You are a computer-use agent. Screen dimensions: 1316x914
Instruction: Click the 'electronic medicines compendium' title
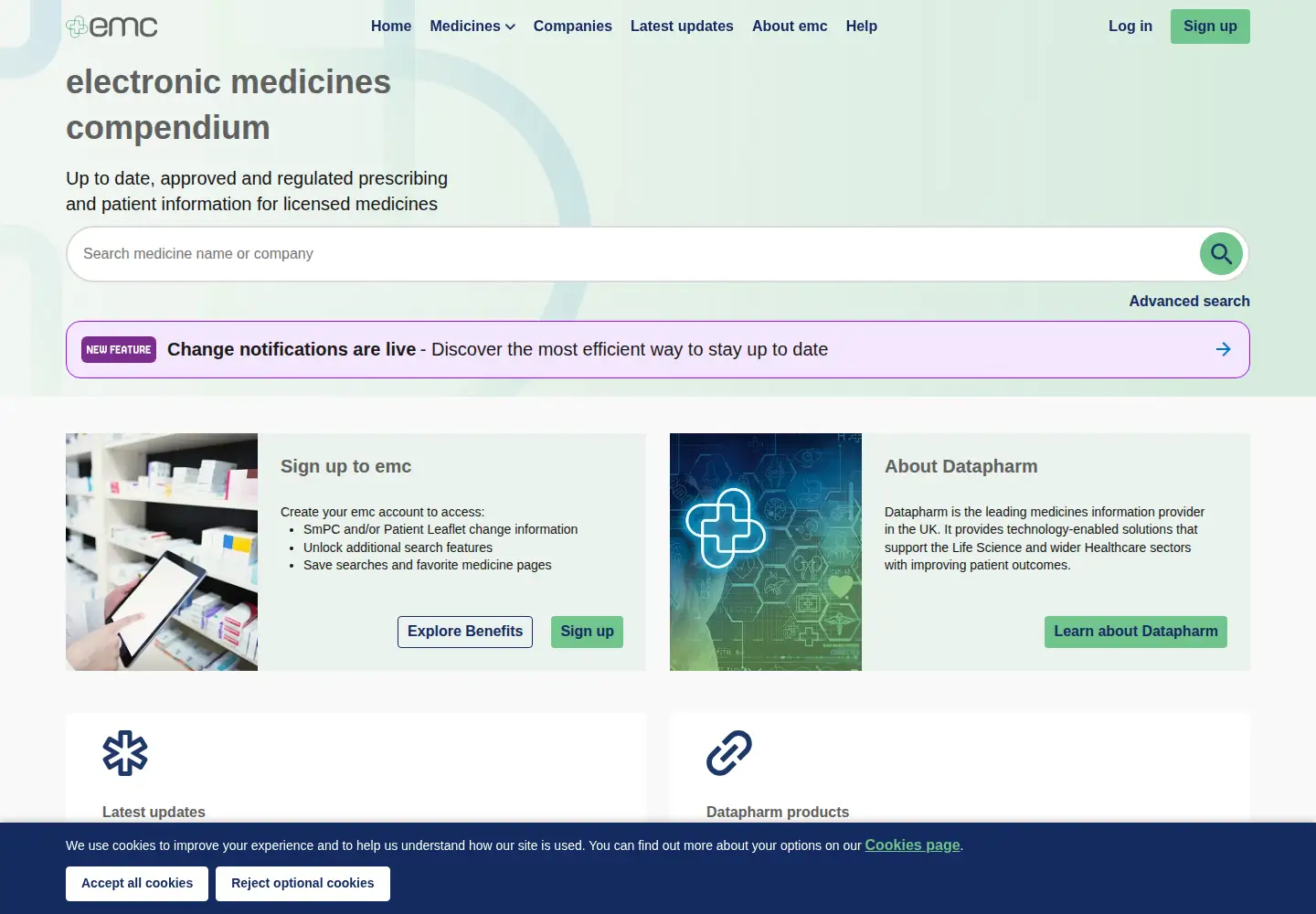[x=228, y=104]
